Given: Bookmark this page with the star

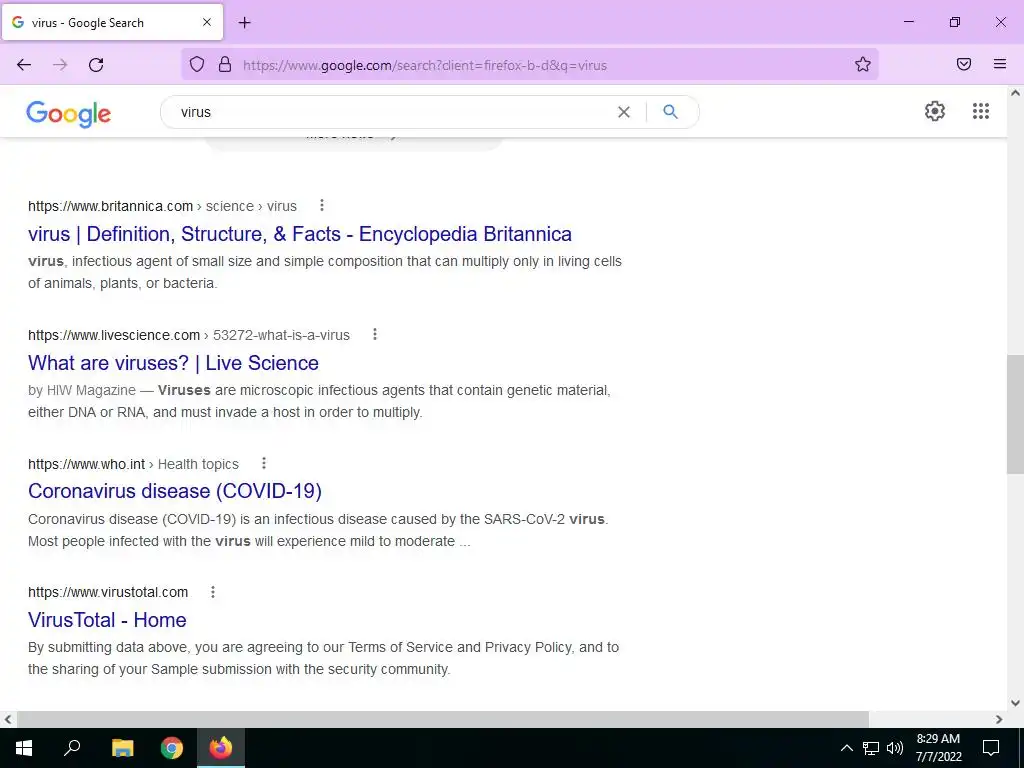Looking at the screenshot, I should [863, 64].
